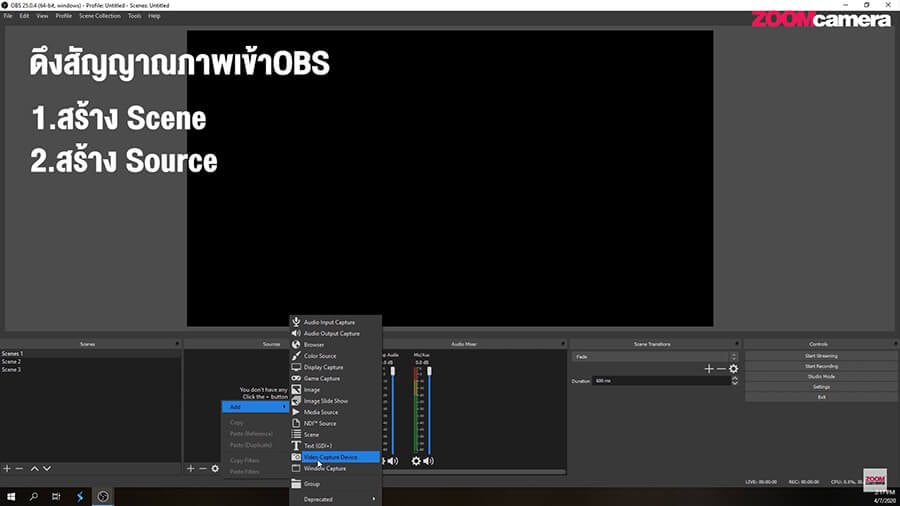Select 'Scenes 1' in the Scenes list
Screen dimensions: 900x506
pos(90,354)
